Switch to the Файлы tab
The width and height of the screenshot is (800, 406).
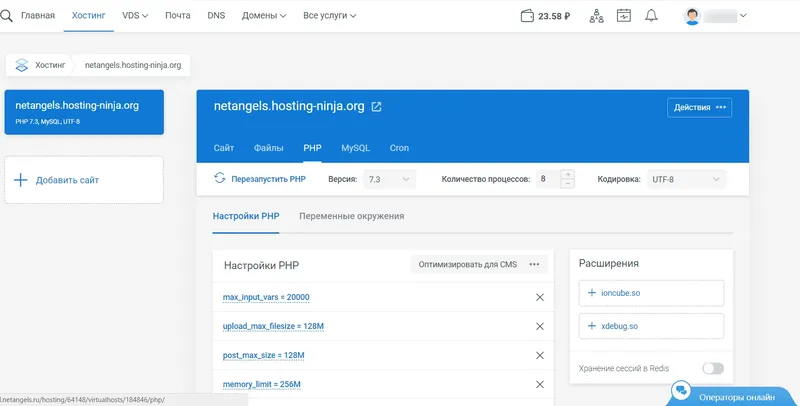pyautogui.click(x=268, y=148)
